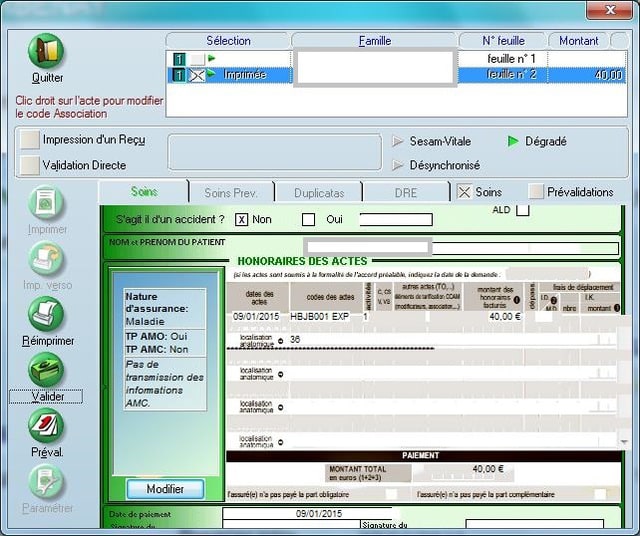The image size is (640, 536).
Task: Click the Réimprimer printer icon
Action: [46, 314]
